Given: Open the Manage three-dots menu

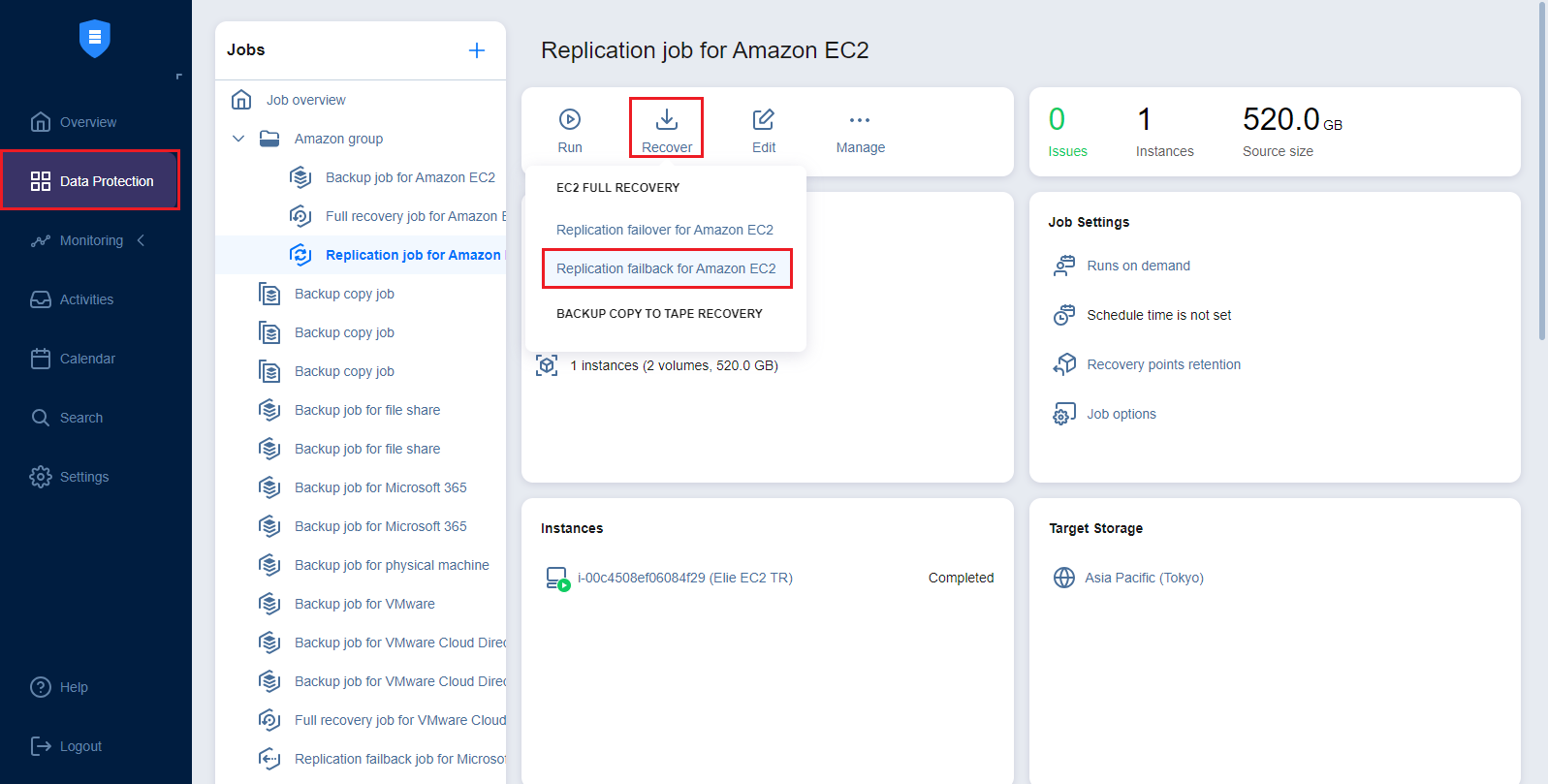Looking at the screenshot, I should click(860, 120).
